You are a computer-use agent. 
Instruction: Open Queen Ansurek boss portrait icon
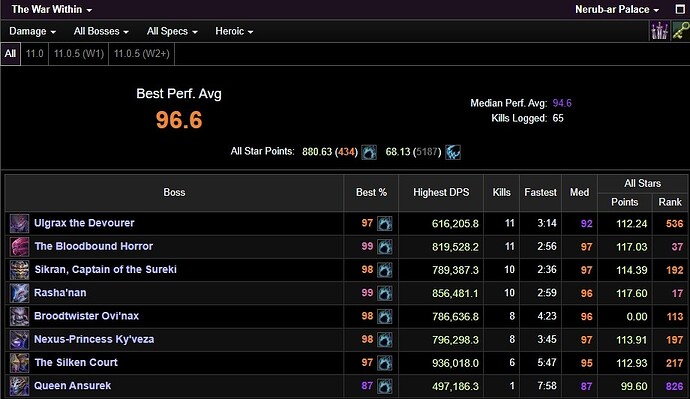(x=19, y=386)
